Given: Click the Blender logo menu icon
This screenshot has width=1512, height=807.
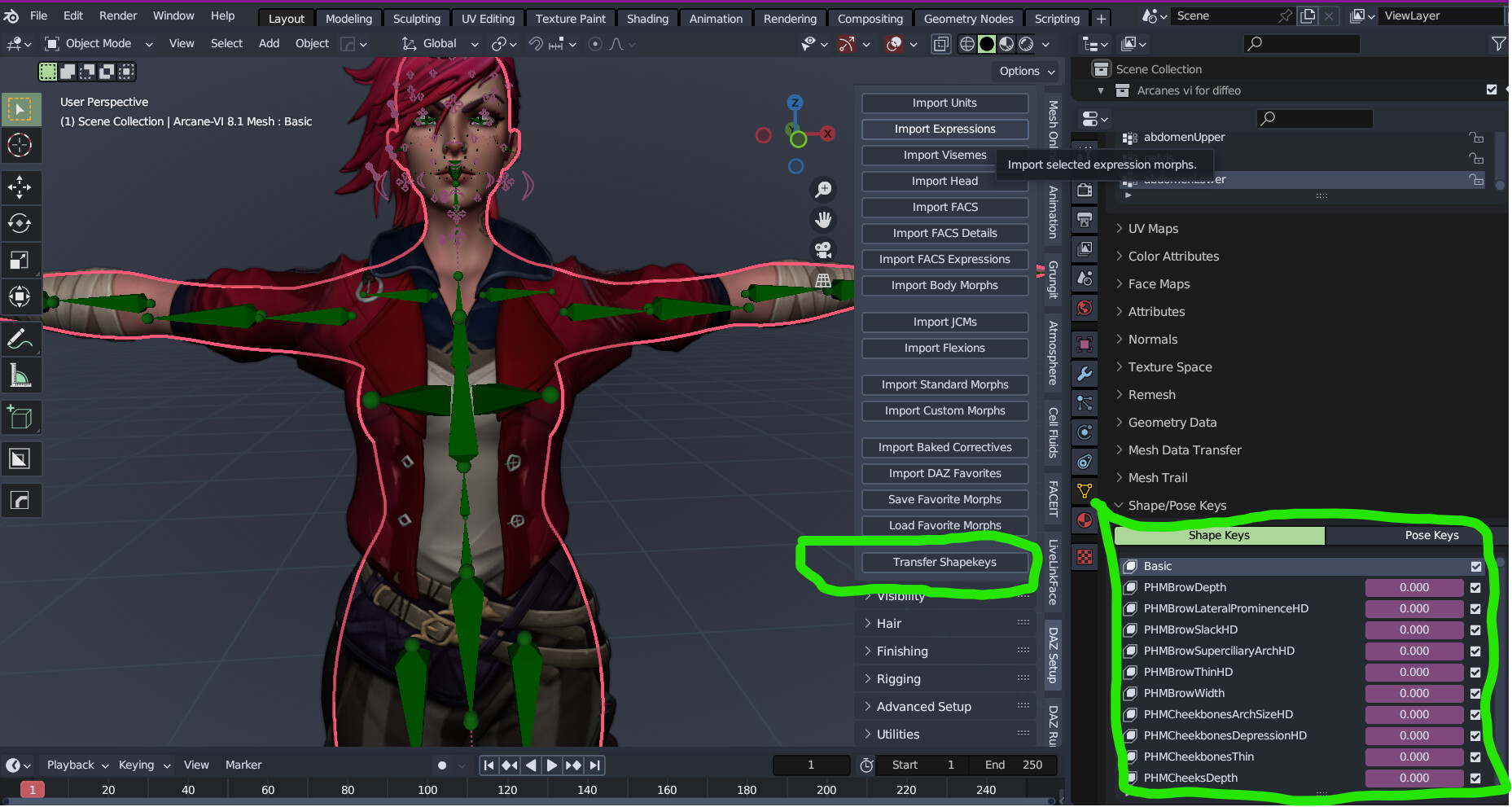Looking at the screenshot, I should click(11, 15).
